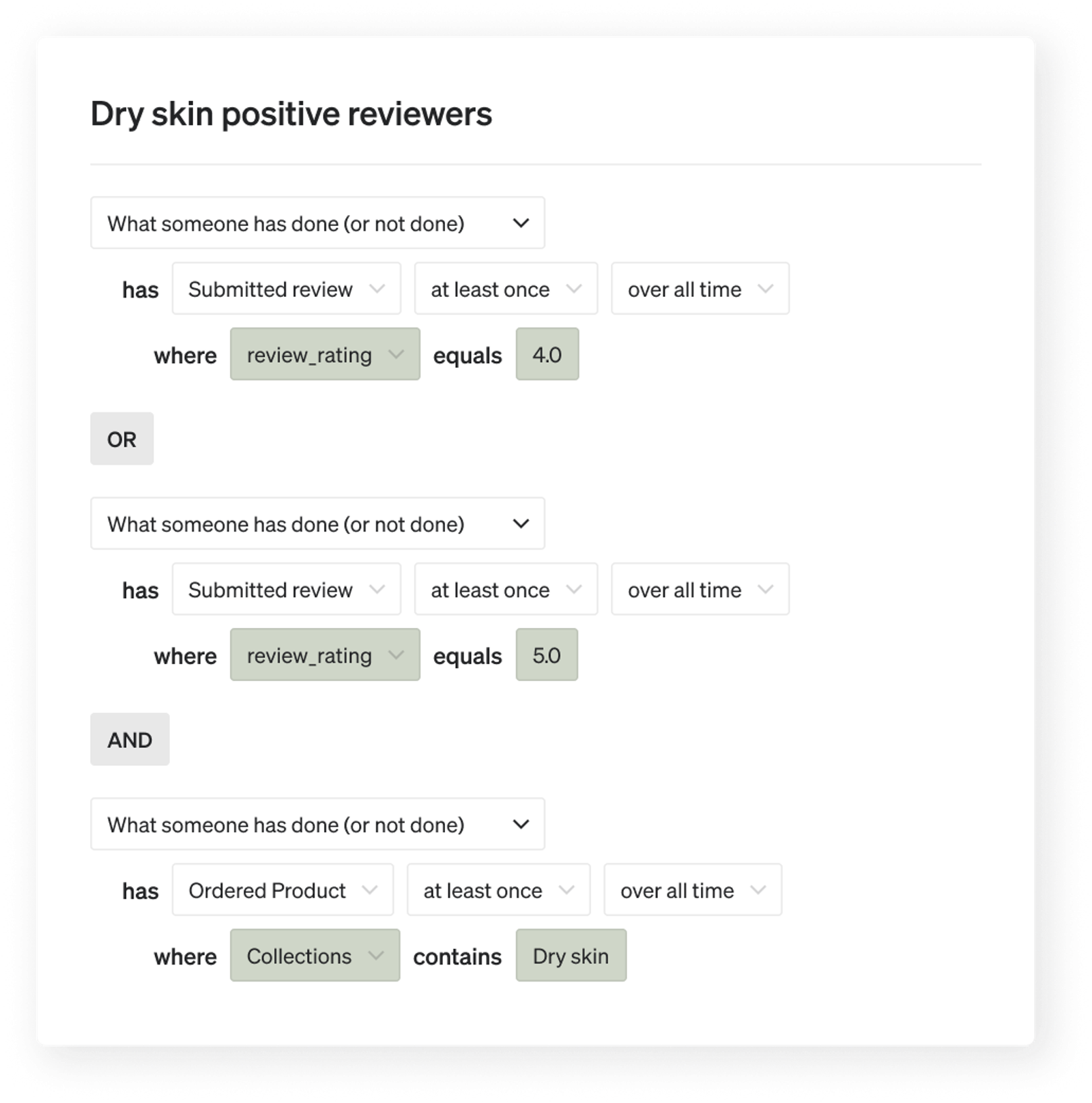Toggle the AND connector button

[130, 739]
